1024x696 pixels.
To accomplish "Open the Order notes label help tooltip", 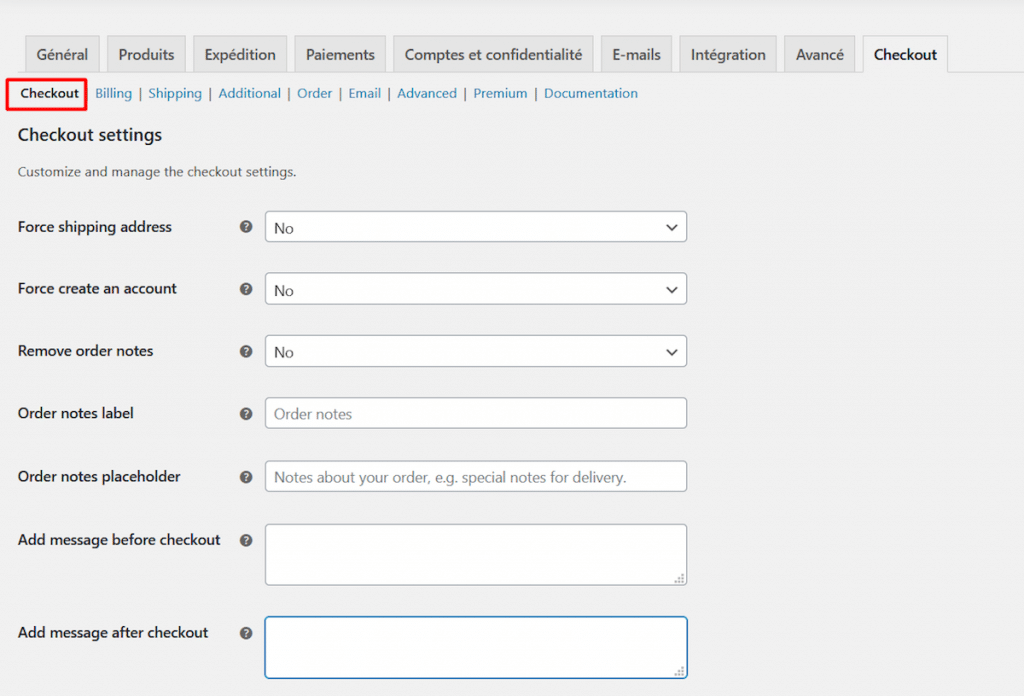I will (x=246, y=413).
